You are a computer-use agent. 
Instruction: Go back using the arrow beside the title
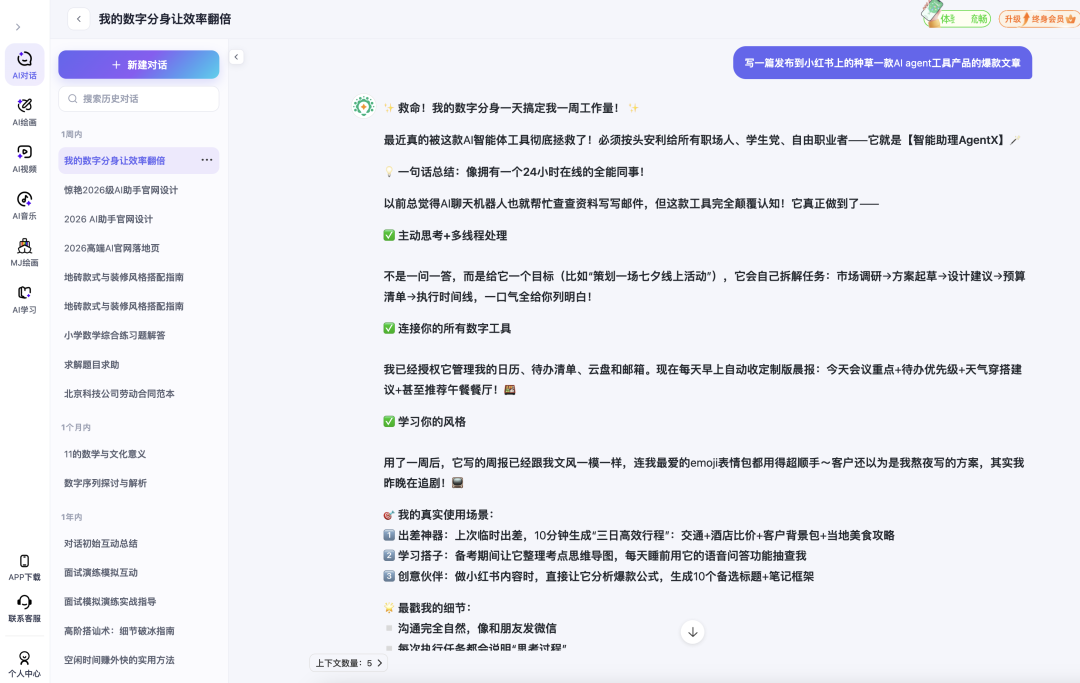[x=79, y=19]
